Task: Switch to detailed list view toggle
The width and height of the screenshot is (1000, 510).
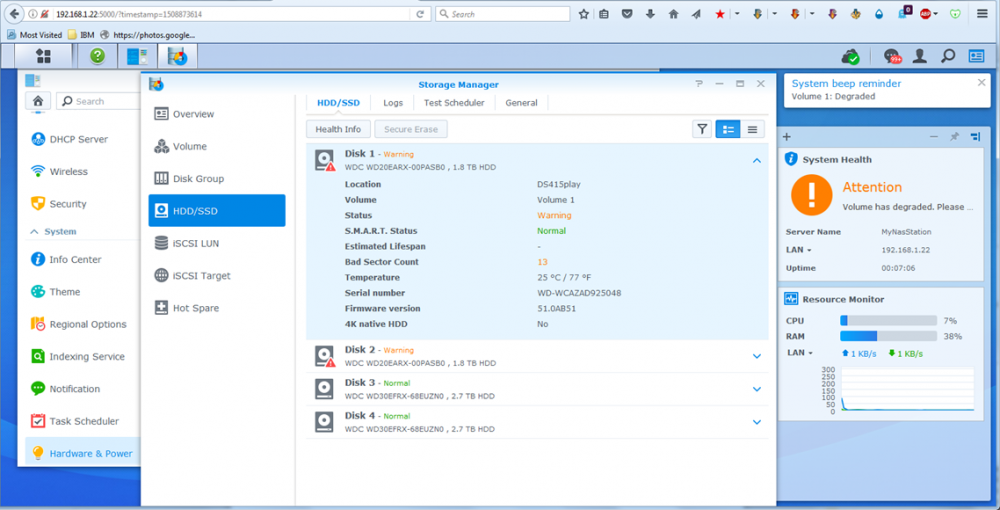Action: coord(728,129)
